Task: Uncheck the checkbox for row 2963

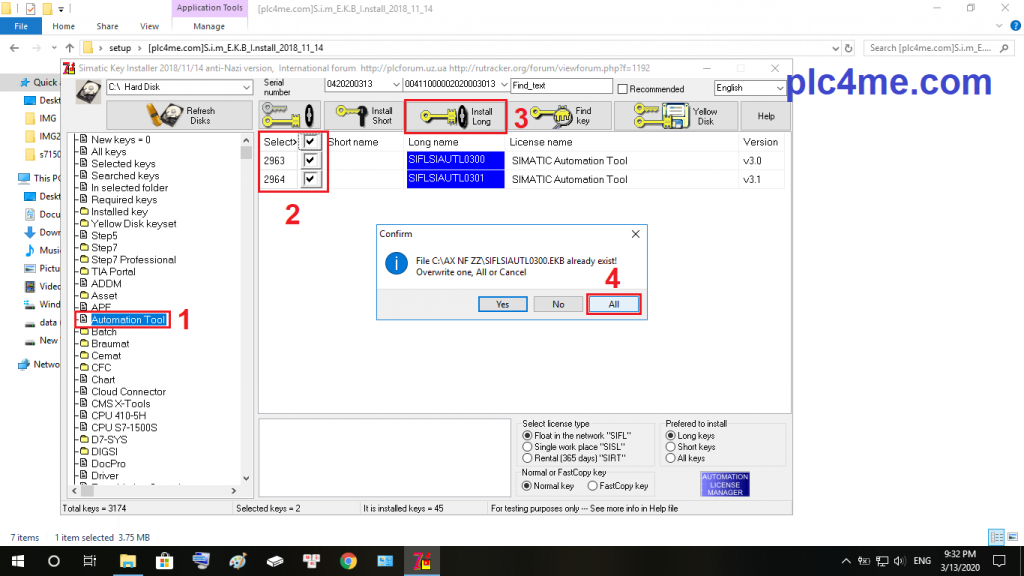Action: (312, 160)
